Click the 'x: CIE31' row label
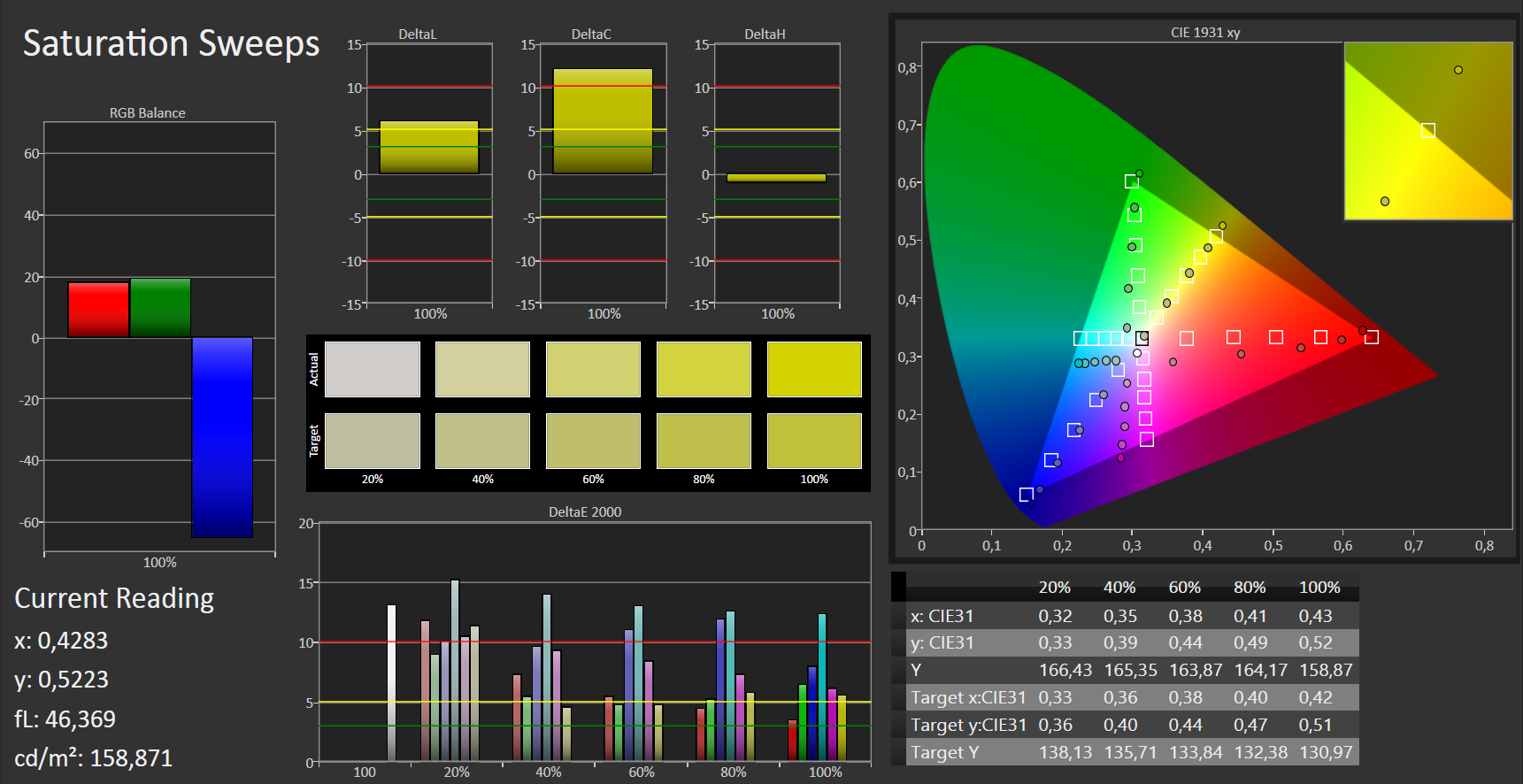The height and width of the screenshot is (784, 1523). pos(942,616)
